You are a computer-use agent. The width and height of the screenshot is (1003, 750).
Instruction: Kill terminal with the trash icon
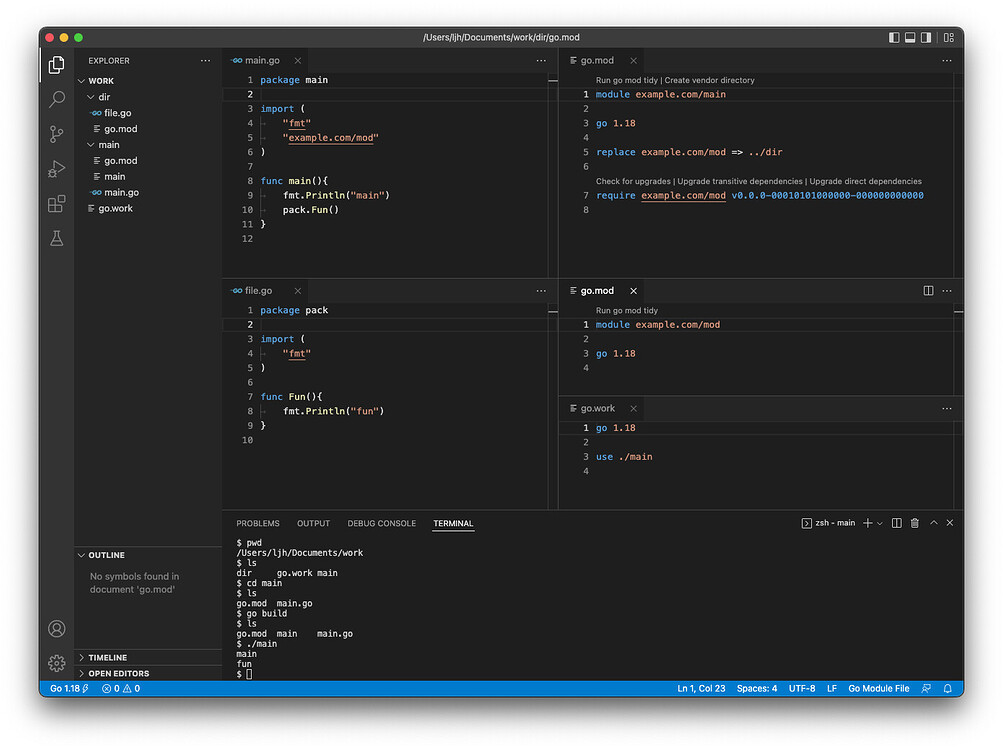click(914, 523)
